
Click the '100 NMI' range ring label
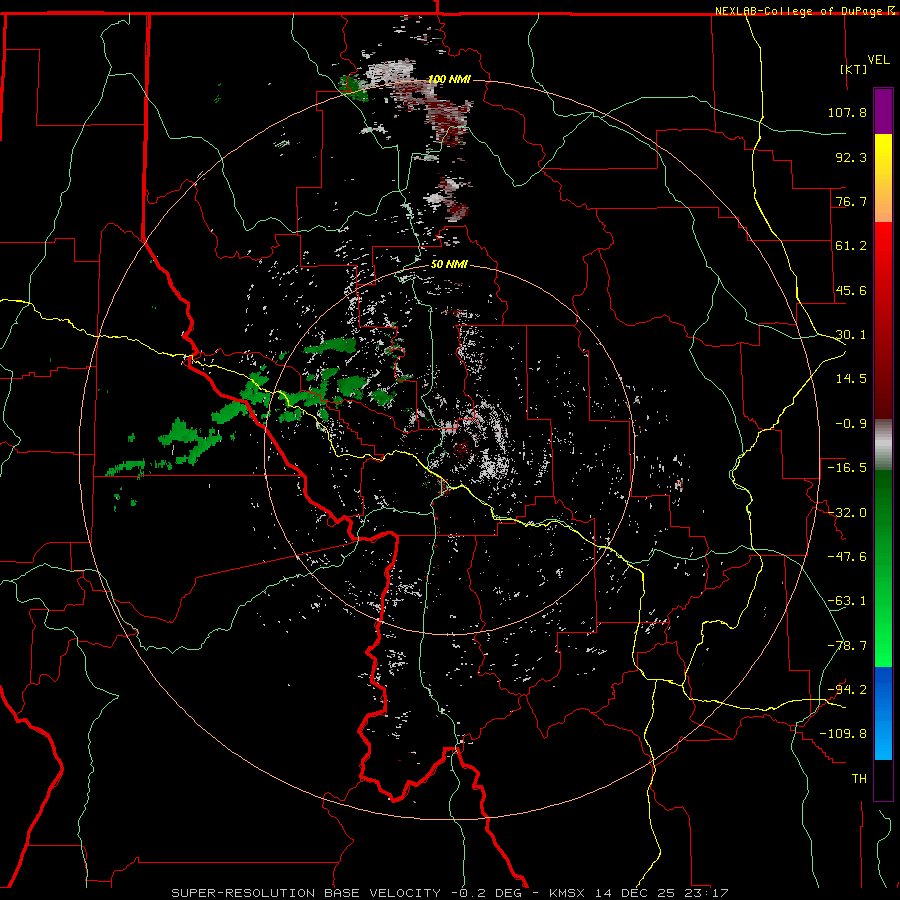tap(449, 79)
